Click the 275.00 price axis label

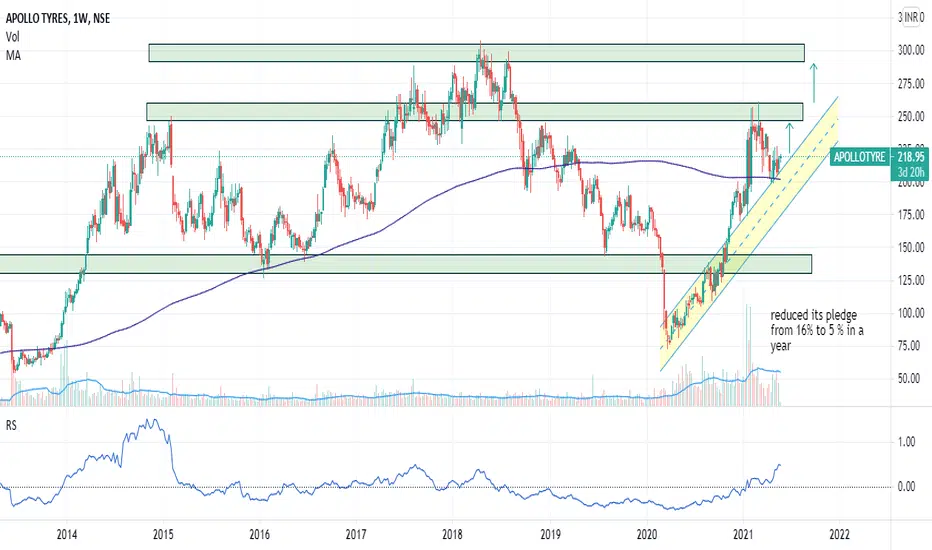point(911,84)
